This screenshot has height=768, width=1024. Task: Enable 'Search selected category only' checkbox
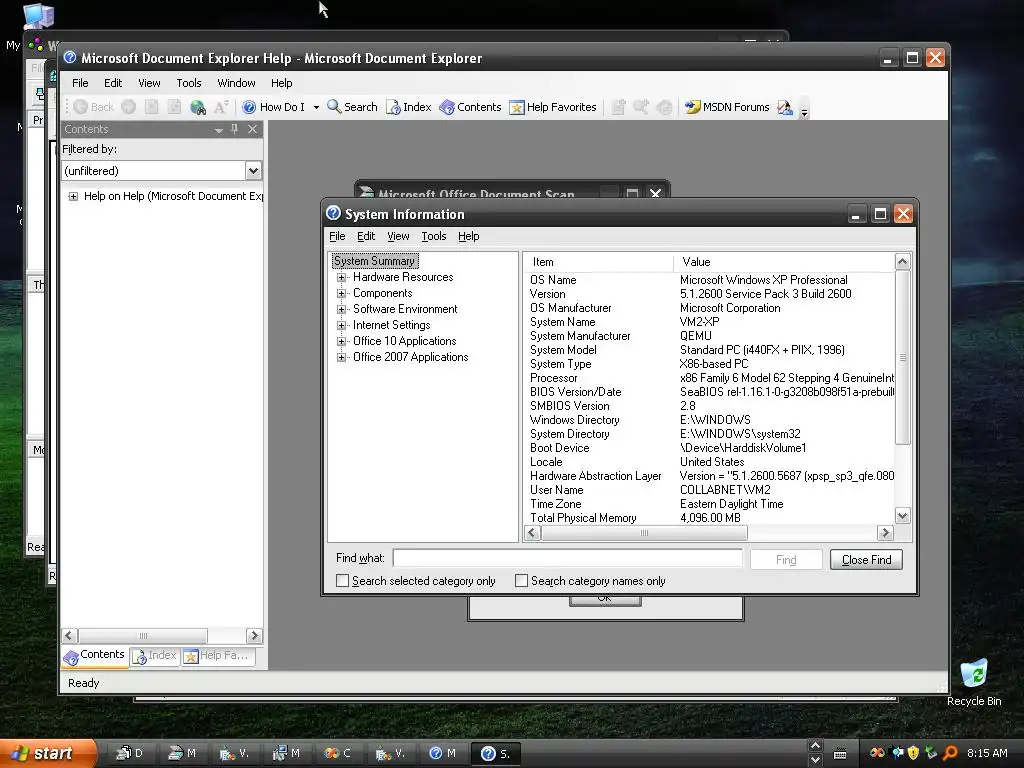[342, 581]
